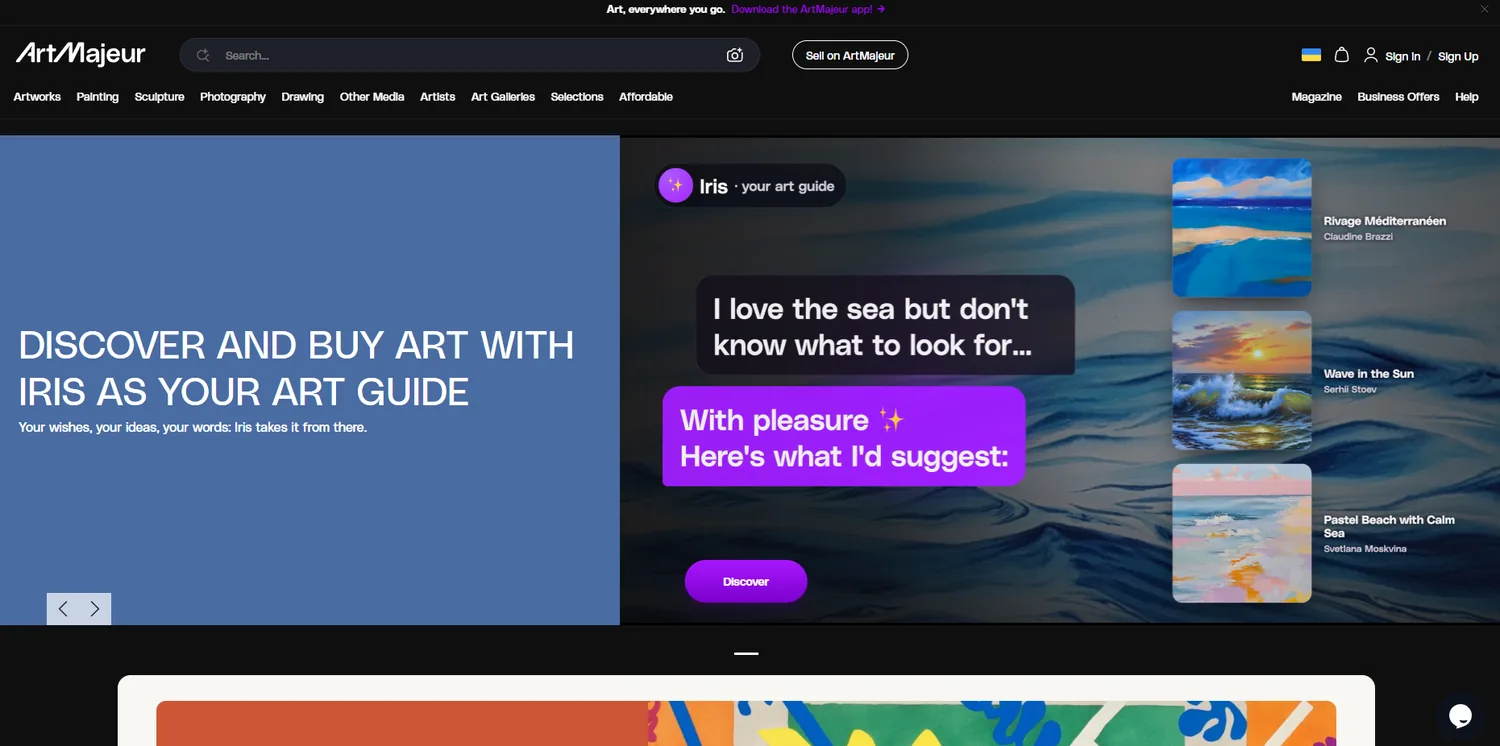Click the ArtMajeur logo
Viewport: 1500px width, 746px height.
click(81, 54)
